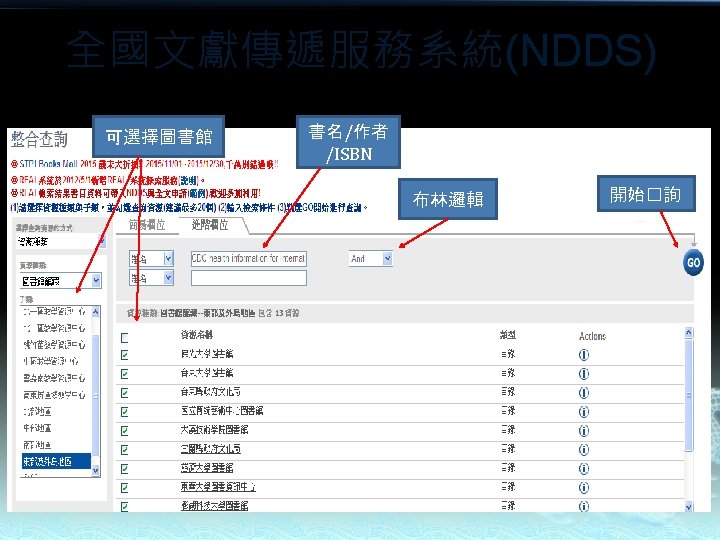Click the 台東大學圖書館 resource name
The height and width of the screenshot is (540, 720).
click(207, 373)
